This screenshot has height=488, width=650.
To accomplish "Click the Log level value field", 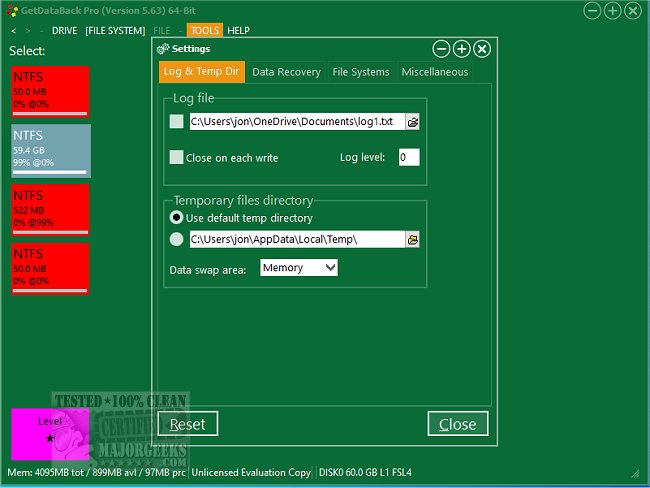I will click(x=409, y=157).
